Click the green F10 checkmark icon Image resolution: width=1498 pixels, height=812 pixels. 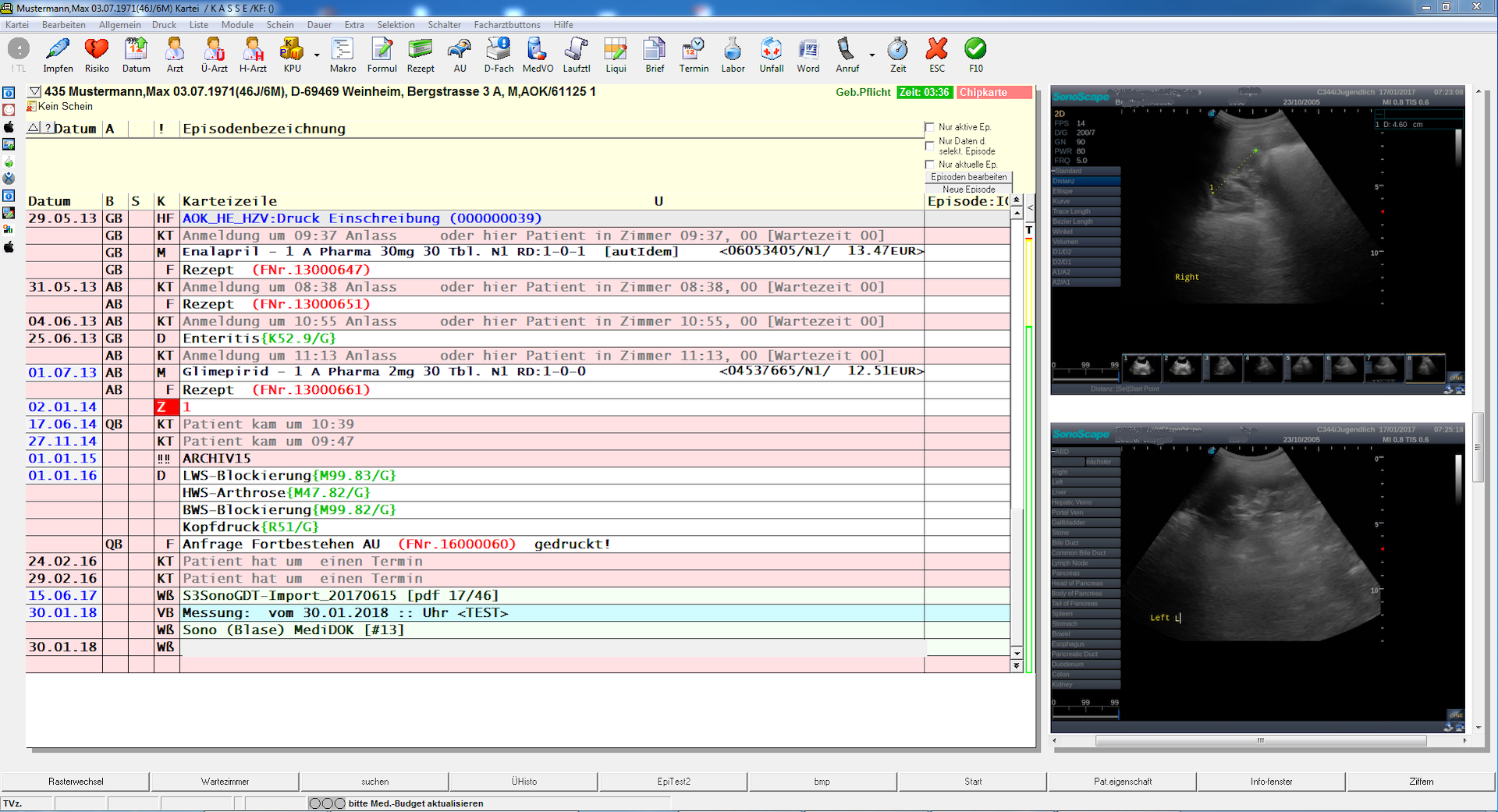pos(975,50)
